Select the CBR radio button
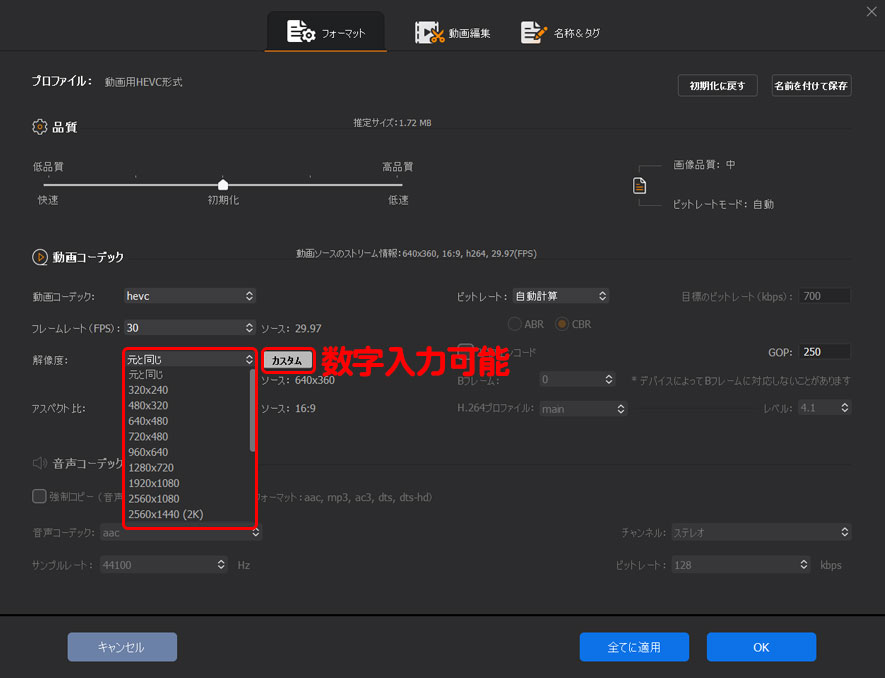 tap(560, 323)
